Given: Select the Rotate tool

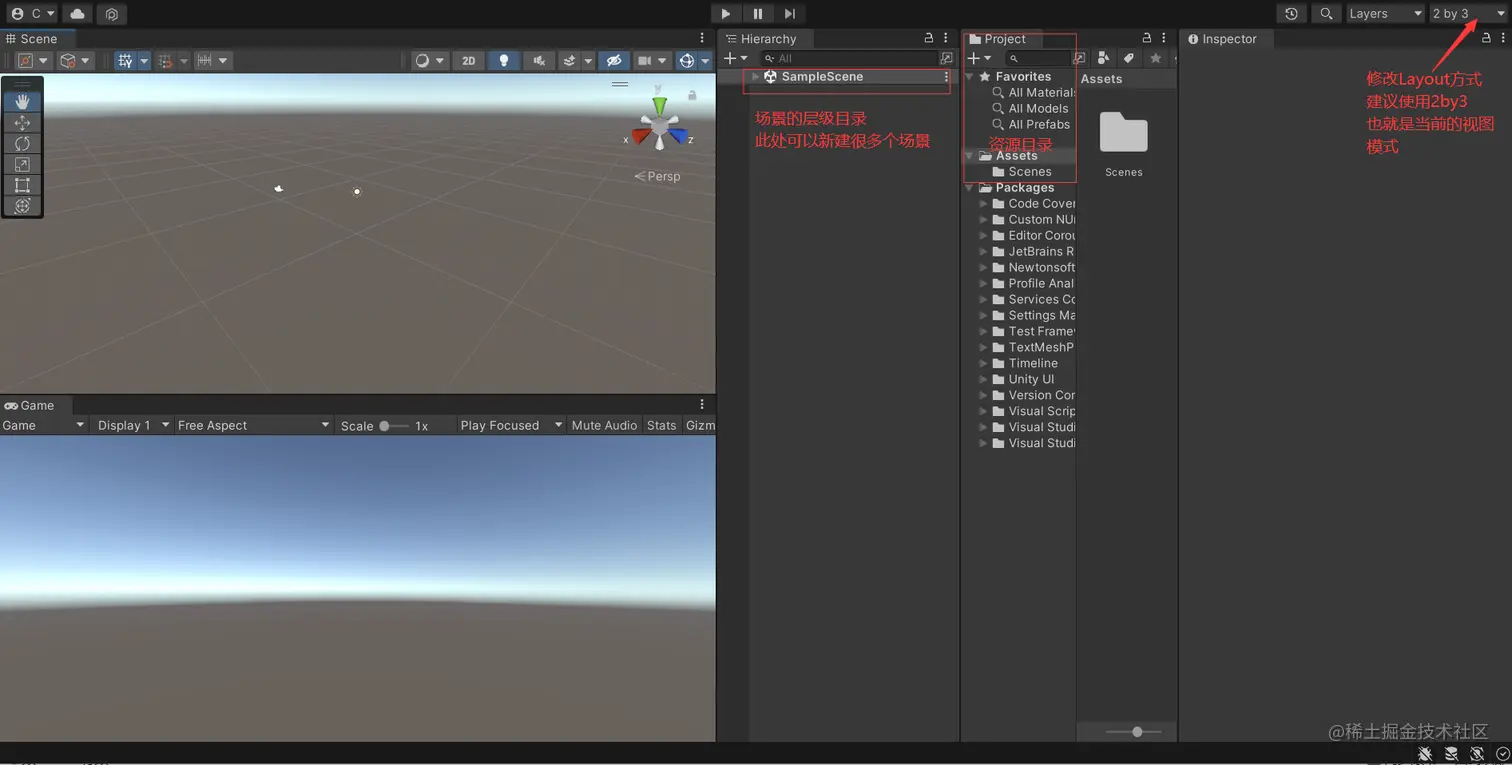Looking at the screenshot, I should [x=22, y=144].
